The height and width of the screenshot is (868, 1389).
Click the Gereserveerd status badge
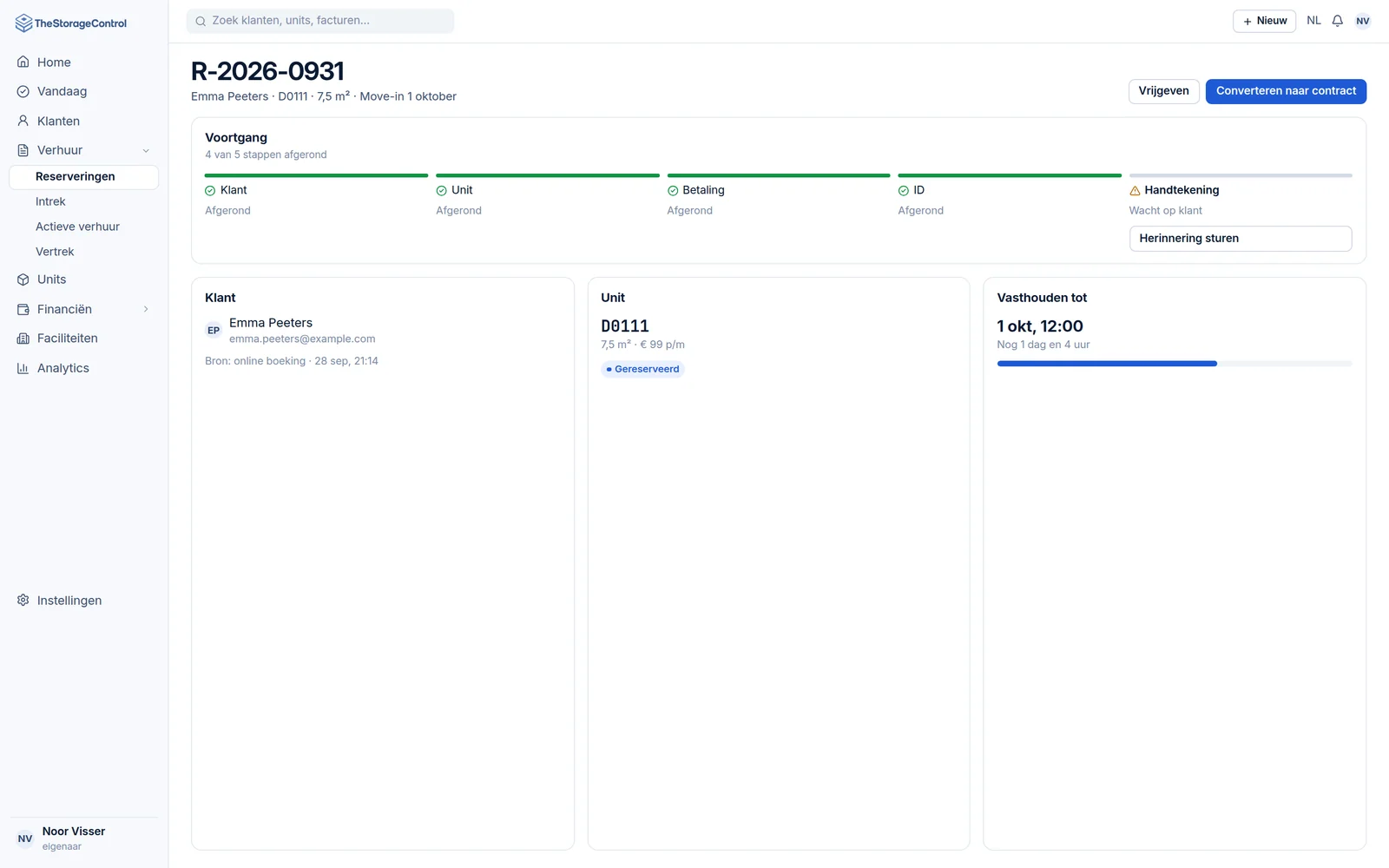tap(642, 369)
